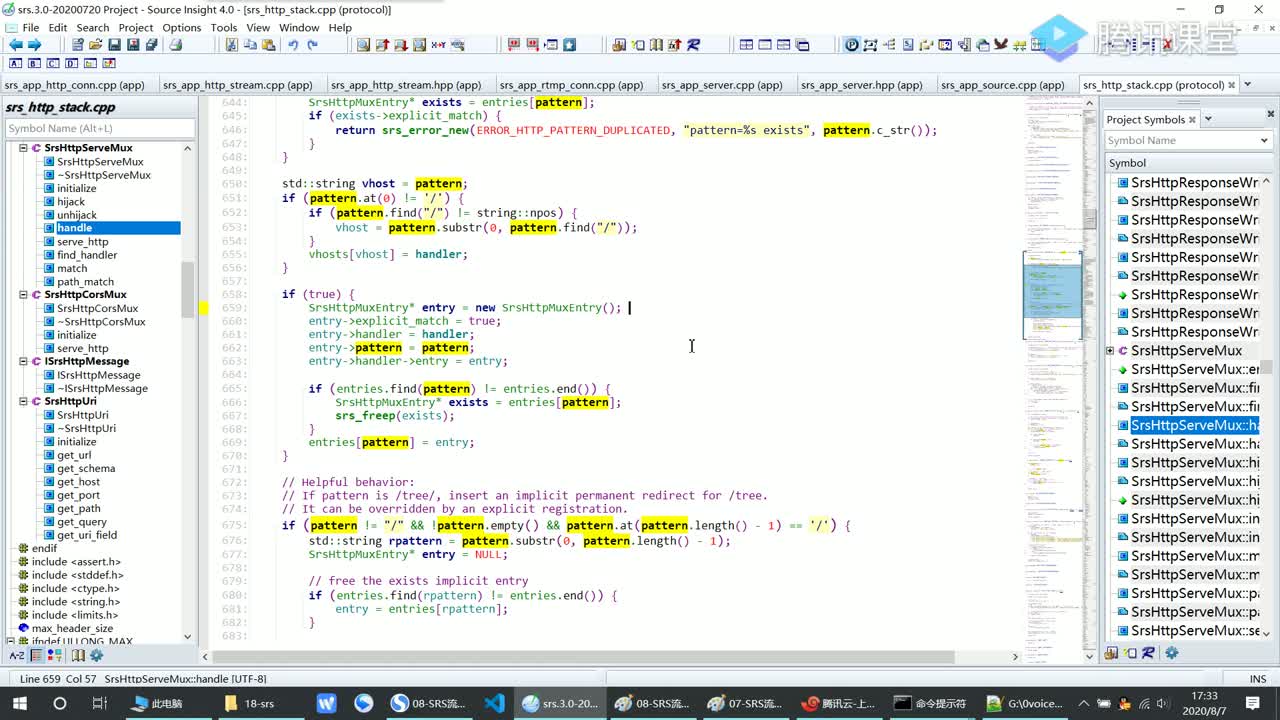This screenshot has height=720, width=1280.
Task: Open the Search menu
Action: tap(93, 28)
